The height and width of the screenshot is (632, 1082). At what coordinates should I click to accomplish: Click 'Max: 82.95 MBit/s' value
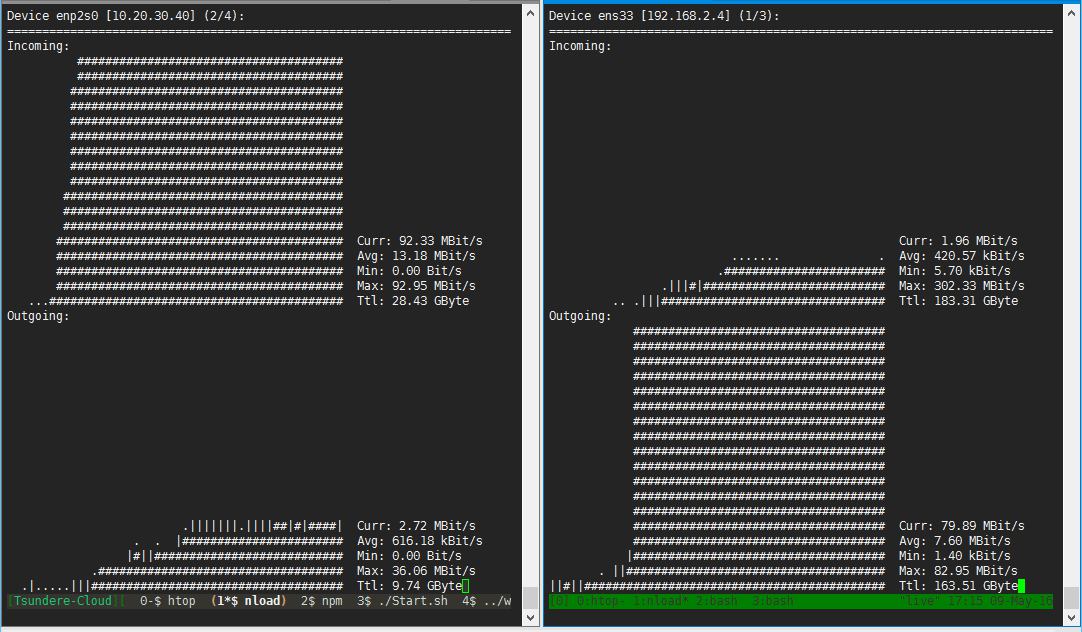point(958,571)
